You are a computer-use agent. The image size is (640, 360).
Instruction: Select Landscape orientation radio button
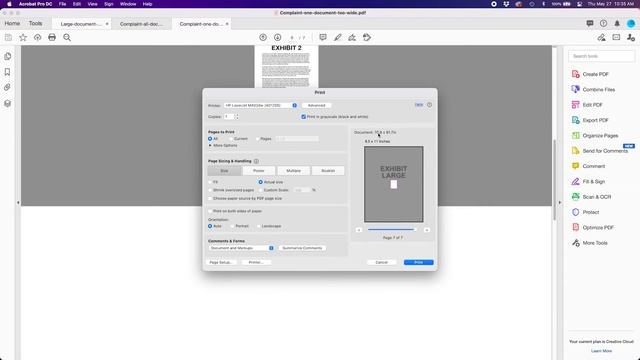point(259,226)
